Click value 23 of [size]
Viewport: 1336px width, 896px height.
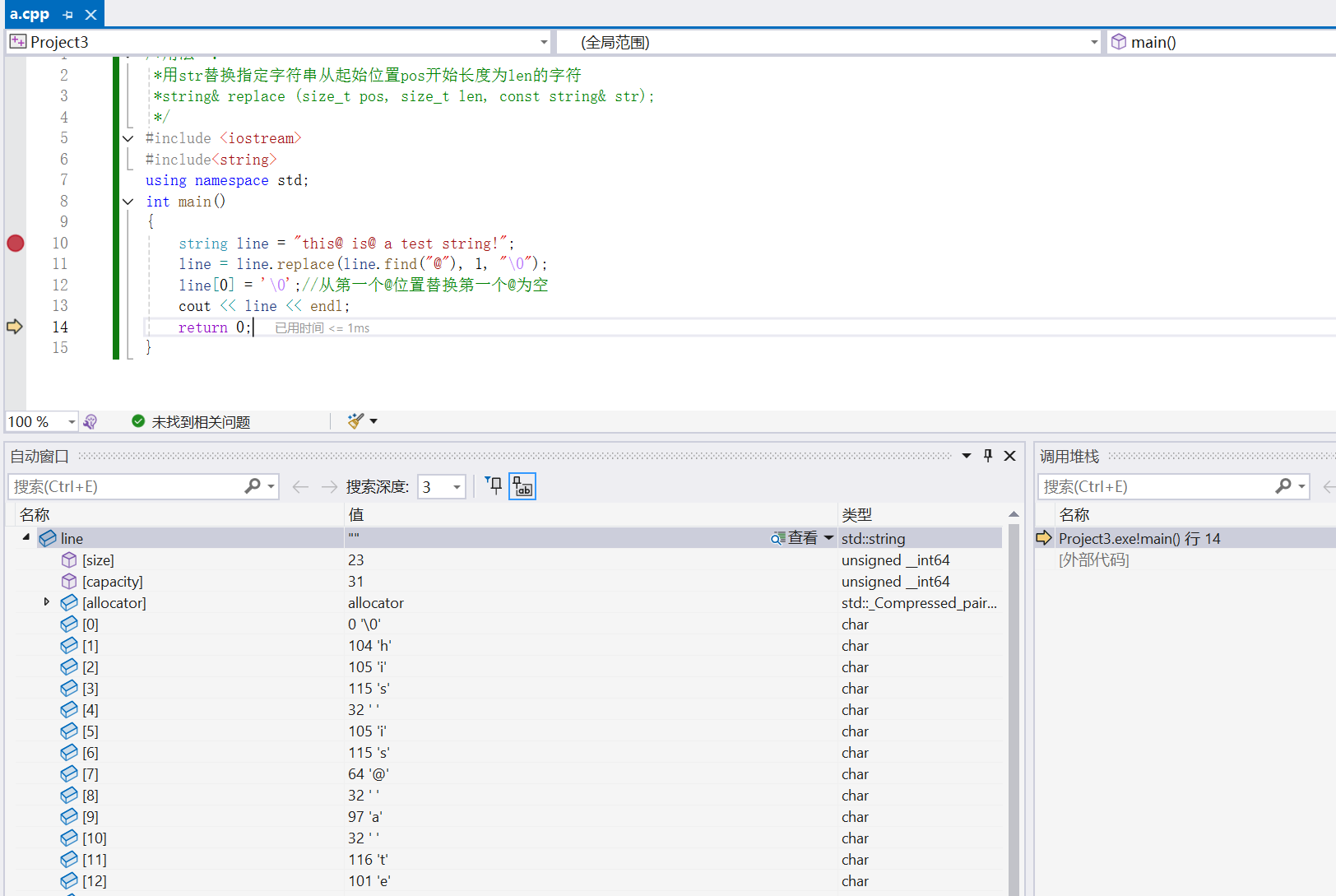click(x=356, y=560)
